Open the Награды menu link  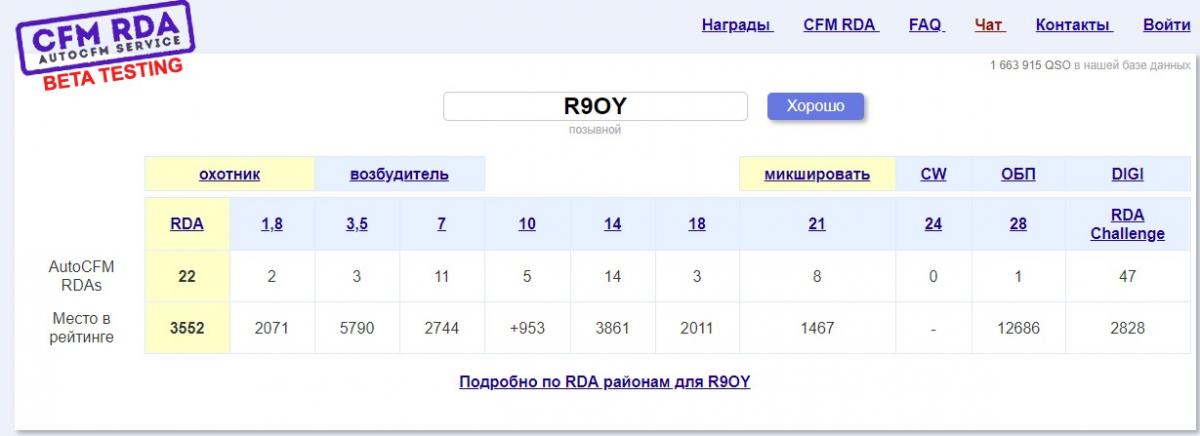click(x=737, y=25)
